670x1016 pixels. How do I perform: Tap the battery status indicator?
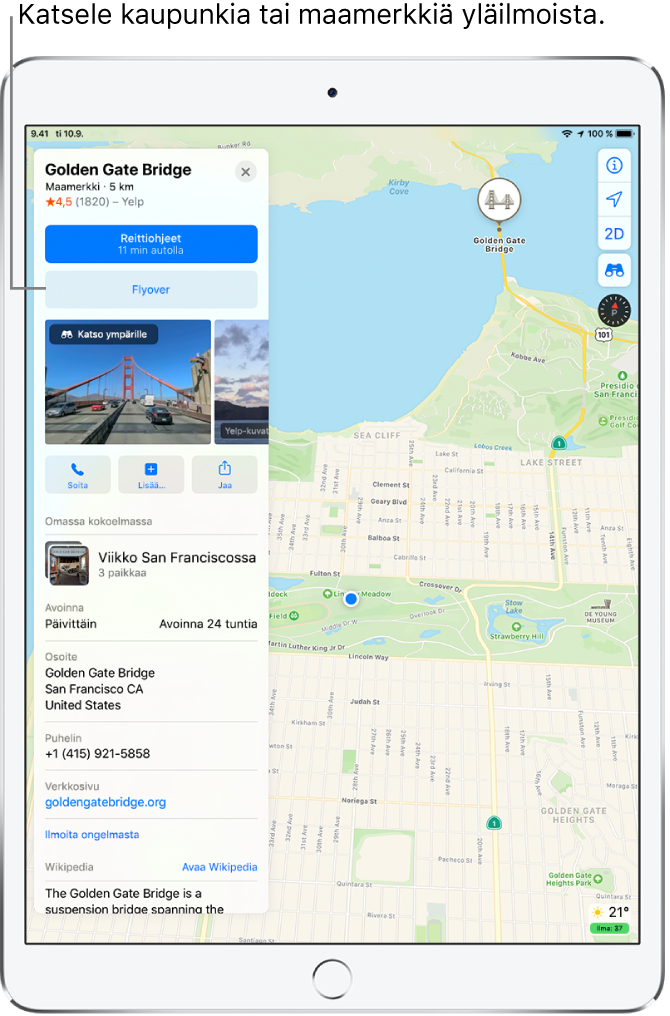[625, 134]
